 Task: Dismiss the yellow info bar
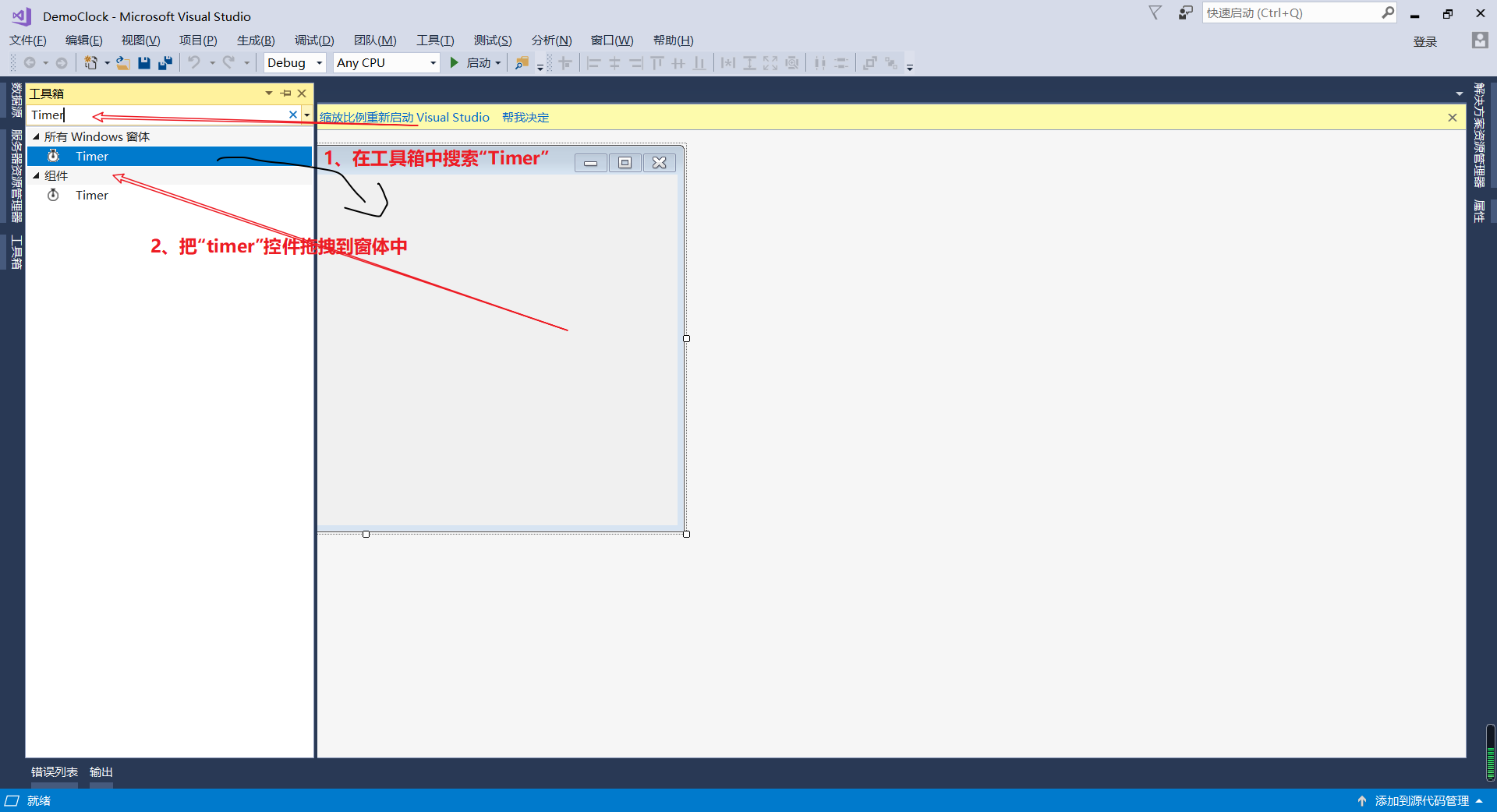1453,118
